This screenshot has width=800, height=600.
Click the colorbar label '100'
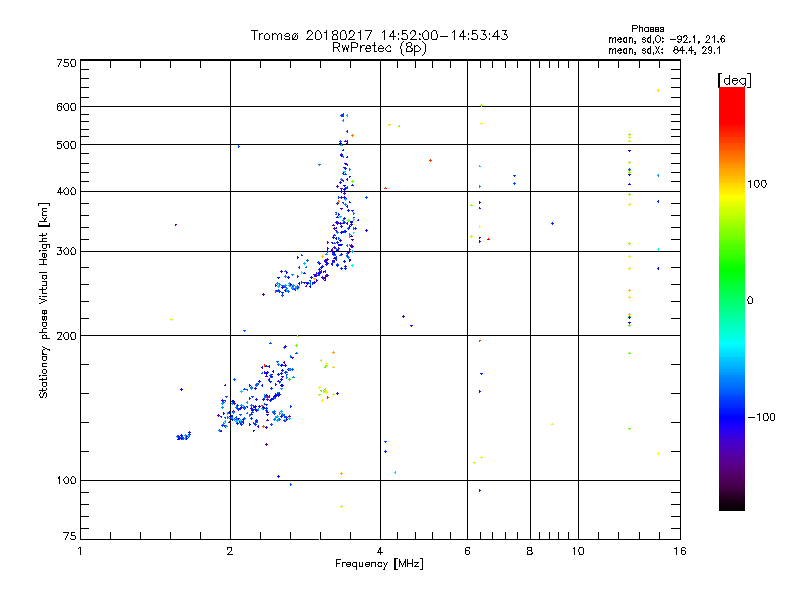coord(757,184)
